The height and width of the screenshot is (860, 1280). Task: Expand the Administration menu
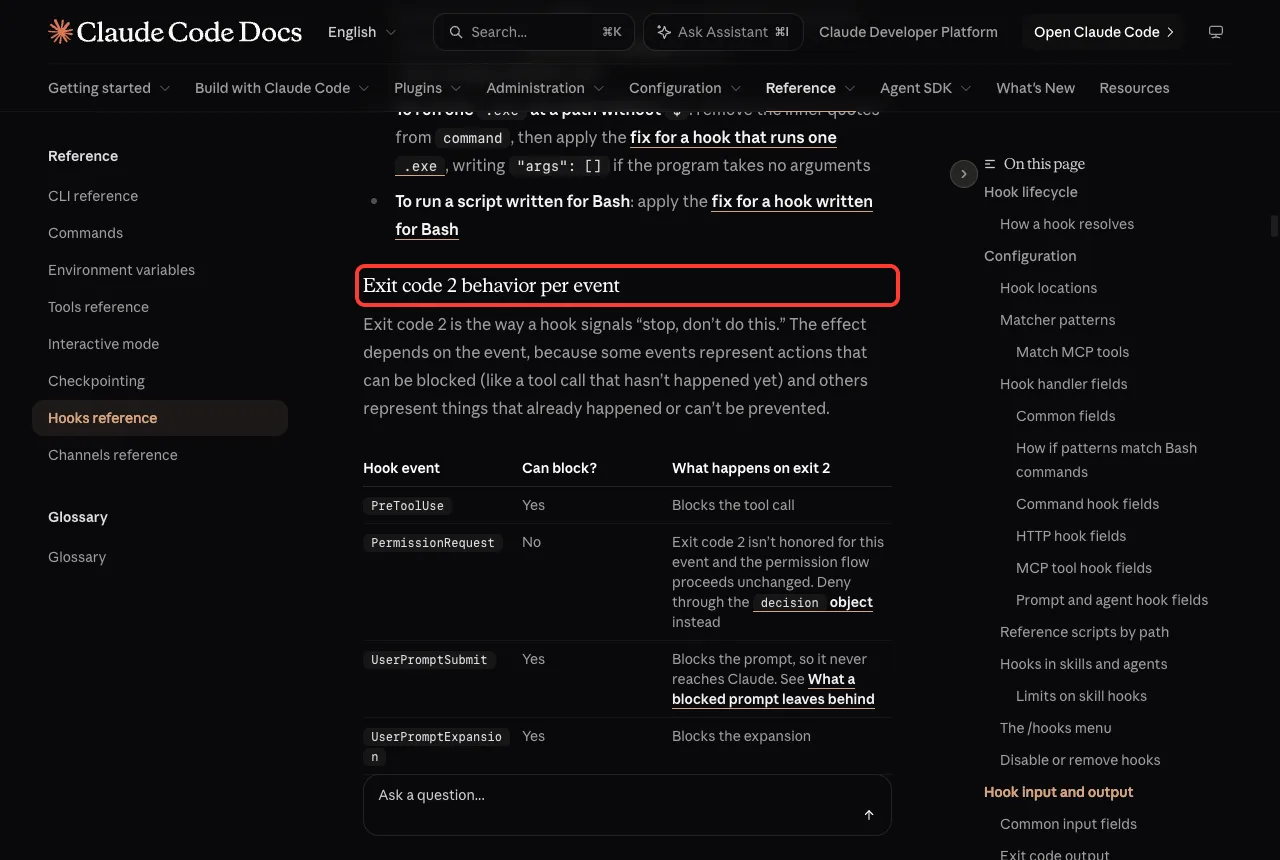tap(546, 88)
